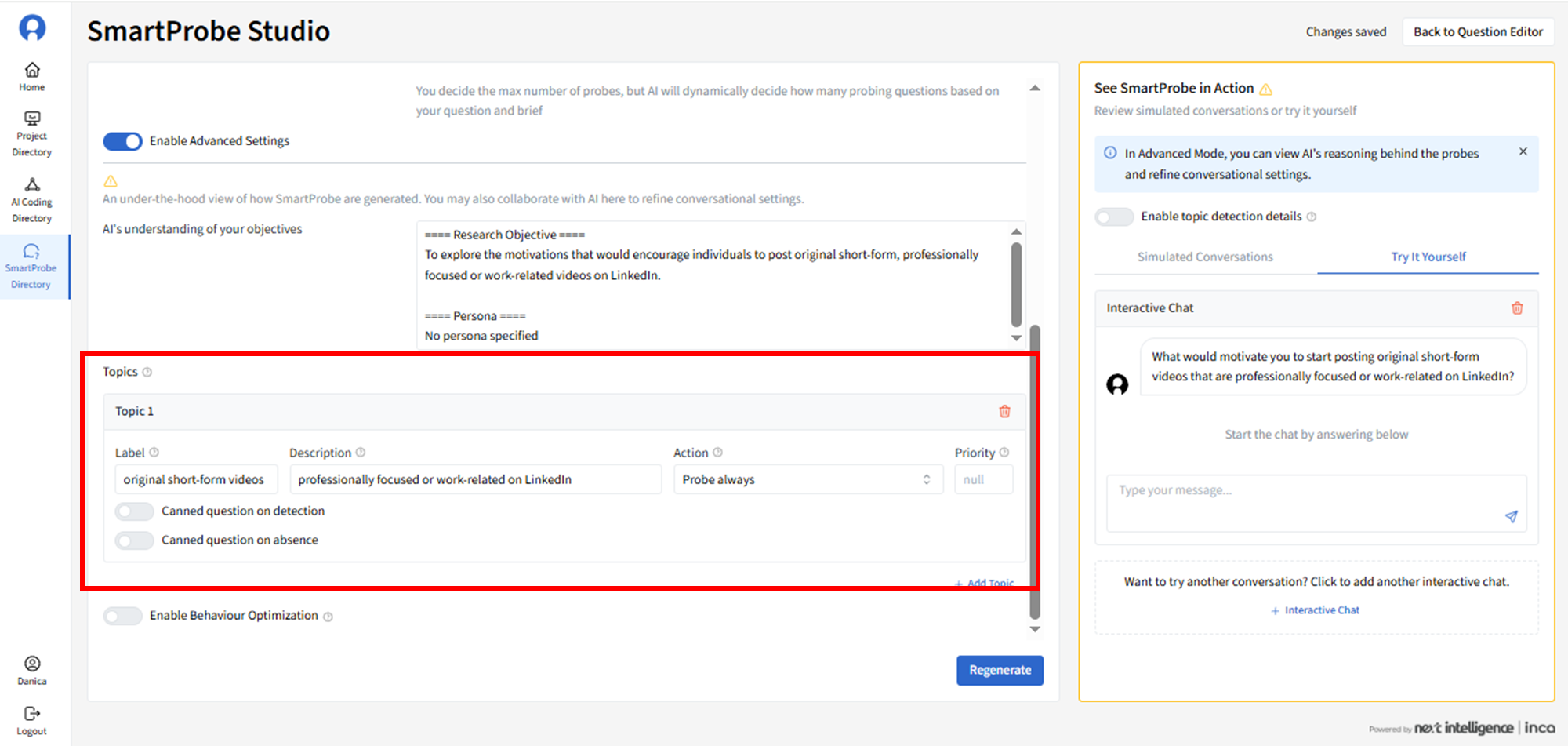Turn on Enable topic detection details
The width and height of the screenshot is (1568, 746).
coord(1114,217)
